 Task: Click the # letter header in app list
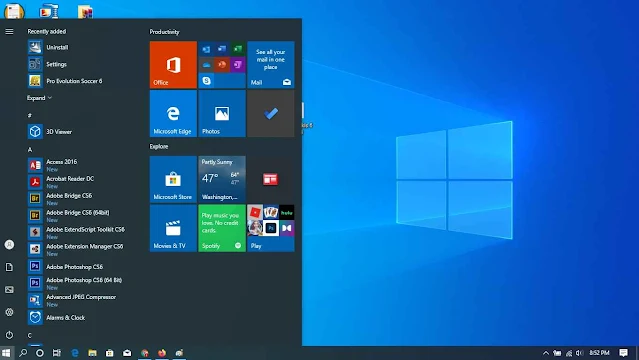[x=30, y=115]
